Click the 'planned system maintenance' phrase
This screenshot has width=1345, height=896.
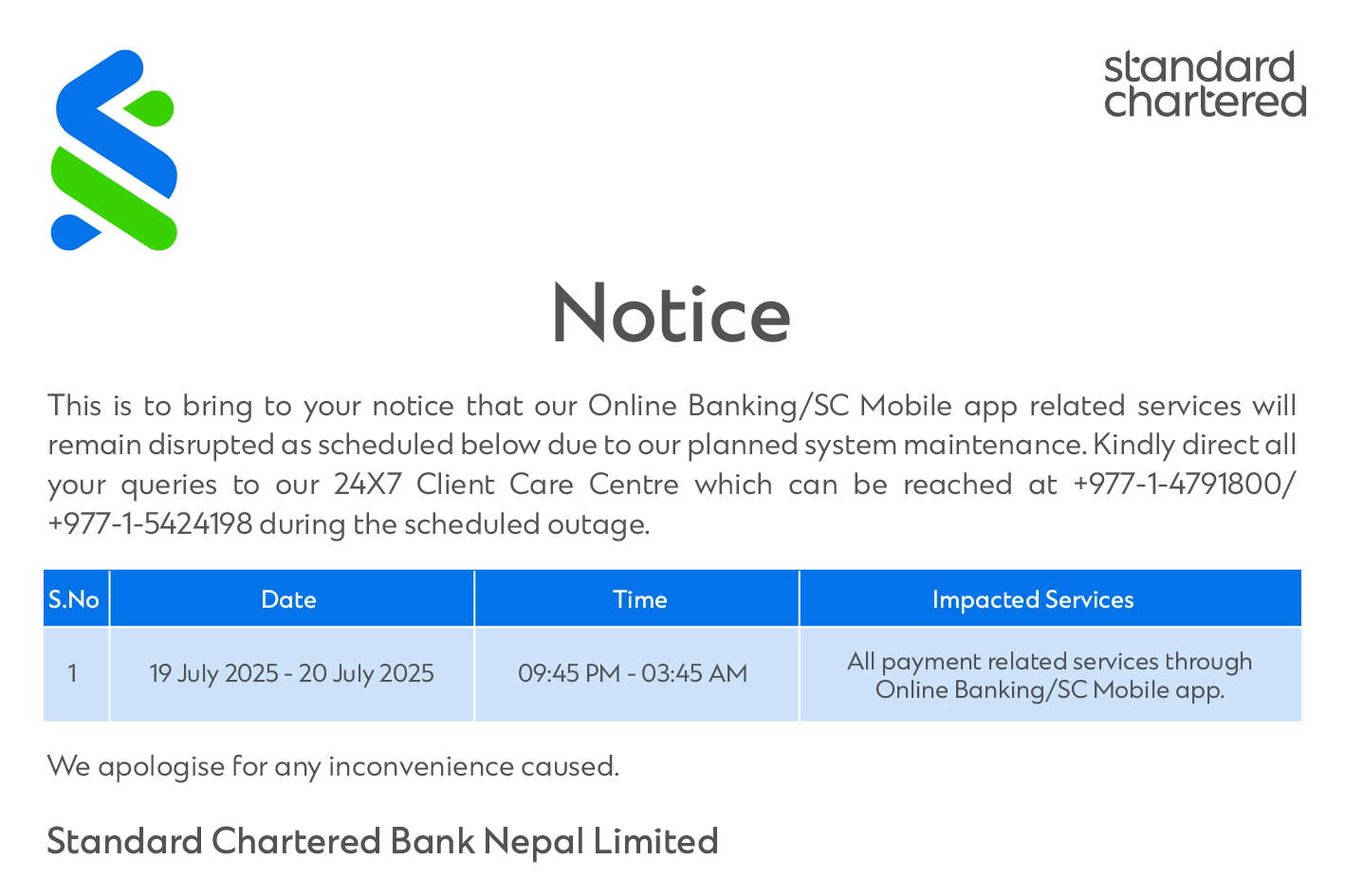pos(885,445)
